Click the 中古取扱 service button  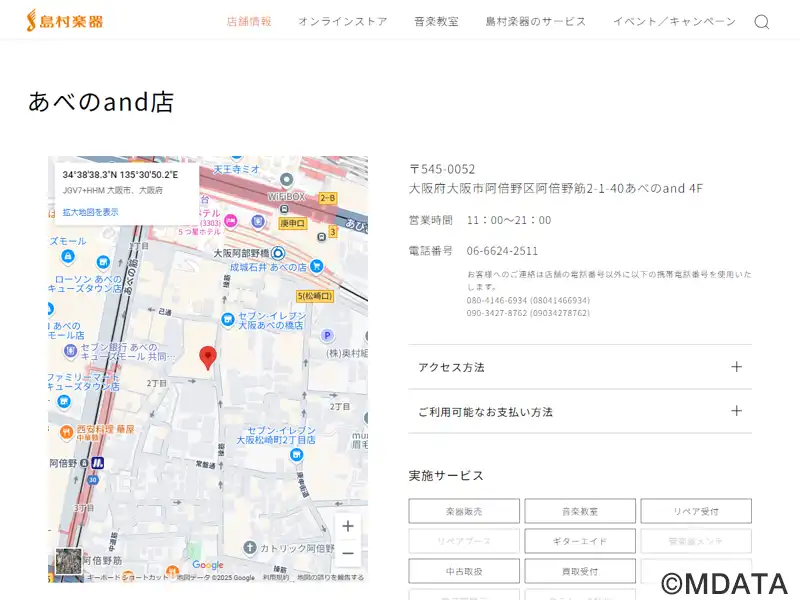[464, 571]
